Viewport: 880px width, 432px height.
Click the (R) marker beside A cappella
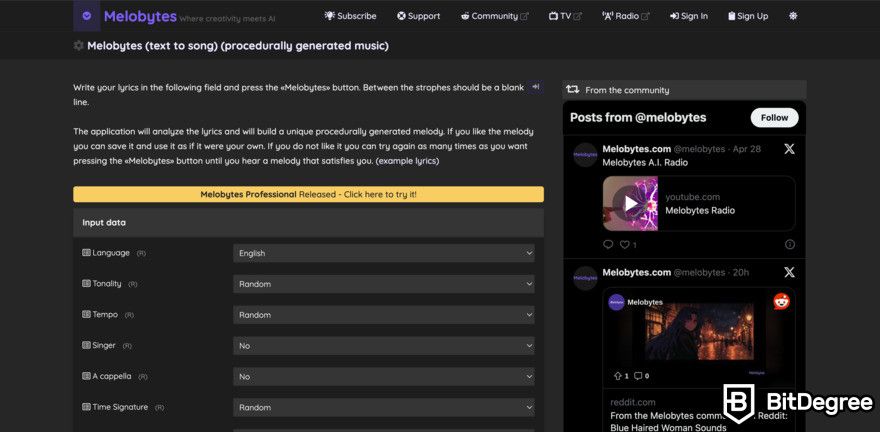click(x=143, y=377)
